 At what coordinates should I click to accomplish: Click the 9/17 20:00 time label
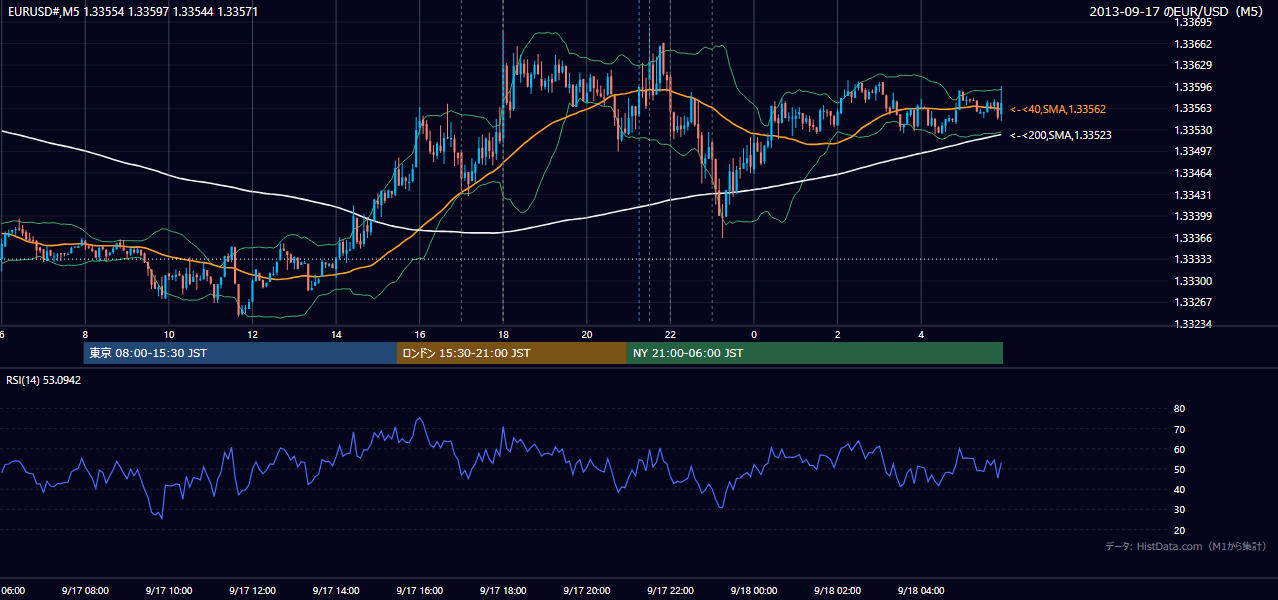tap(586, 591)
